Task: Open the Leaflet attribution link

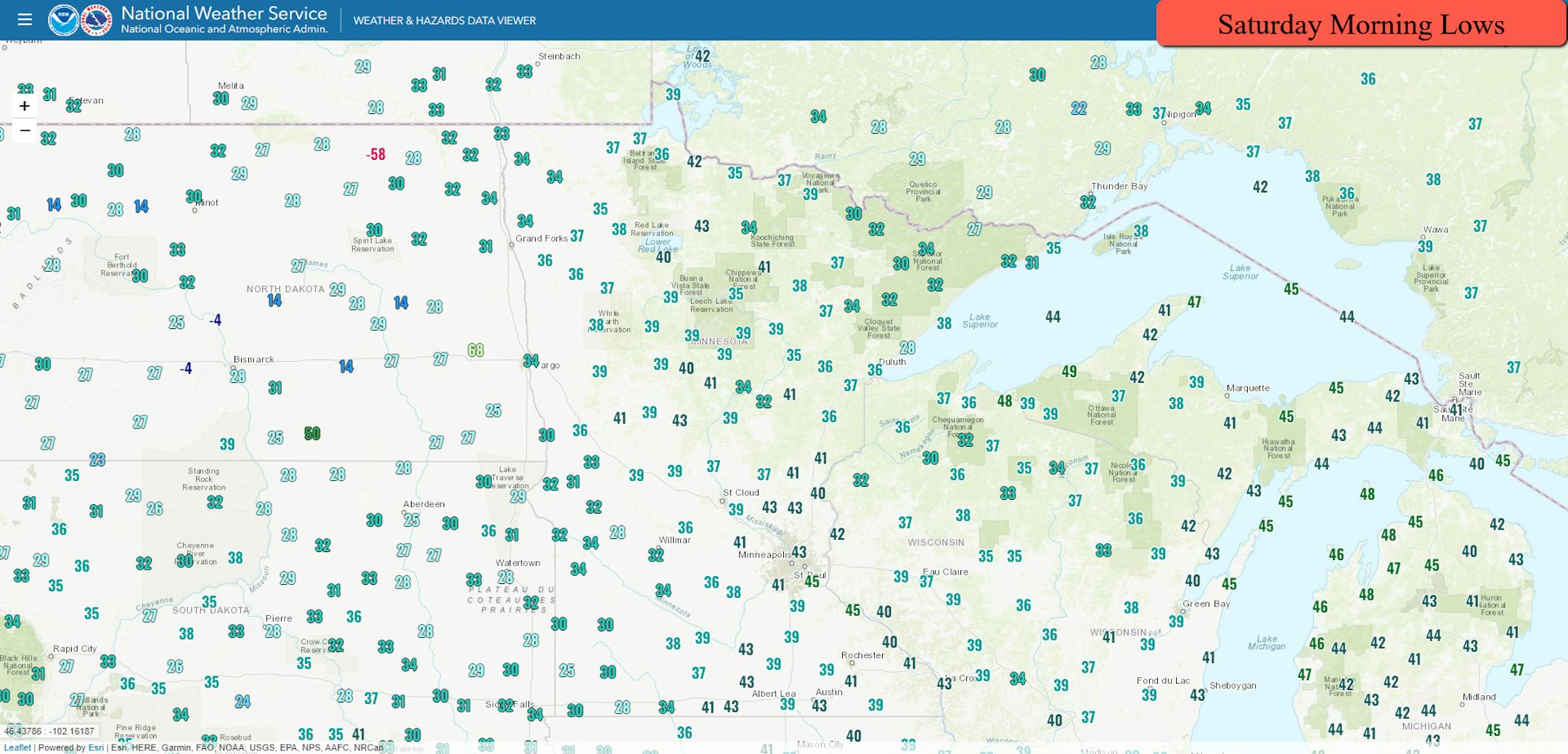Action: coord(17,747)
